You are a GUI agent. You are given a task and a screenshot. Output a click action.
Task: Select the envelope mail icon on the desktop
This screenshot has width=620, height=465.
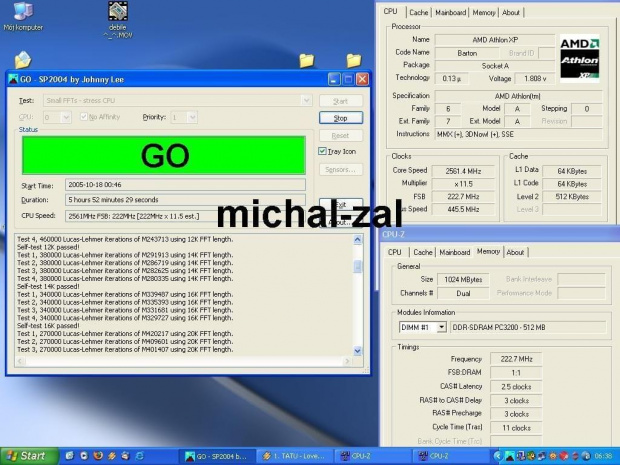(23, 60)
